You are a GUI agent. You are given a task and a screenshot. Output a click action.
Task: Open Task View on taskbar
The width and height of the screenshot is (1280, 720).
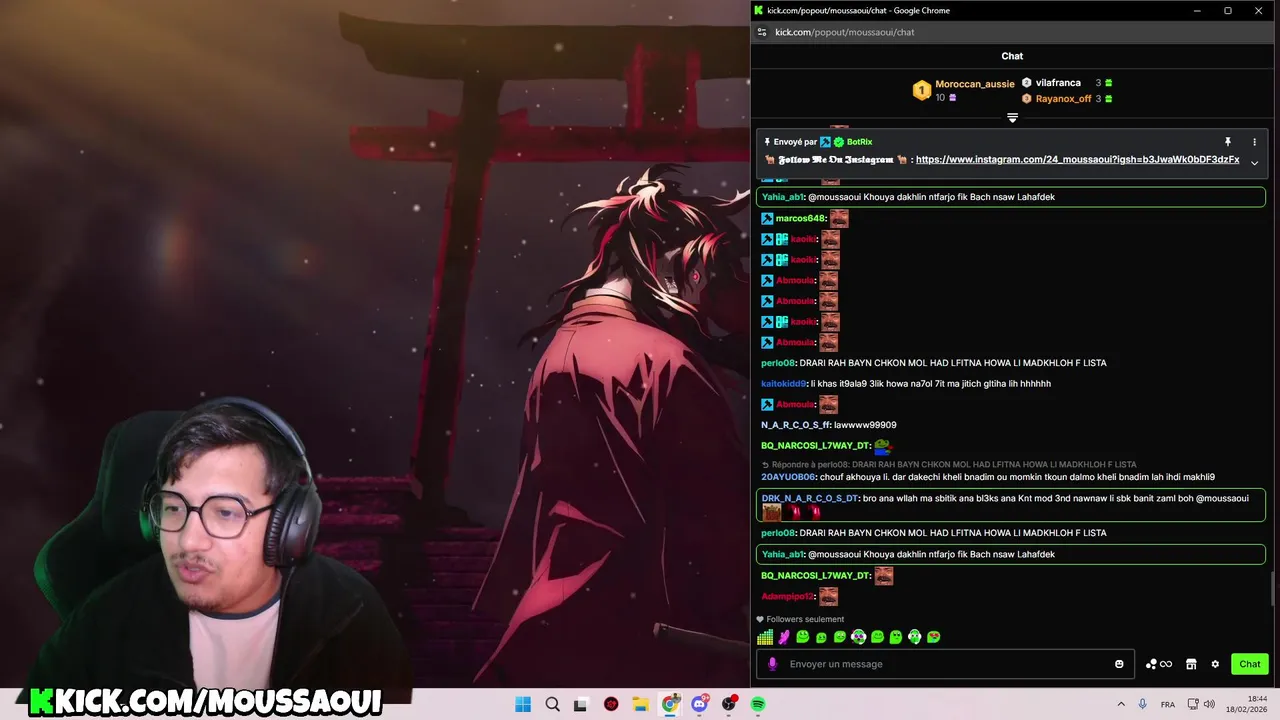pos(581,704)
